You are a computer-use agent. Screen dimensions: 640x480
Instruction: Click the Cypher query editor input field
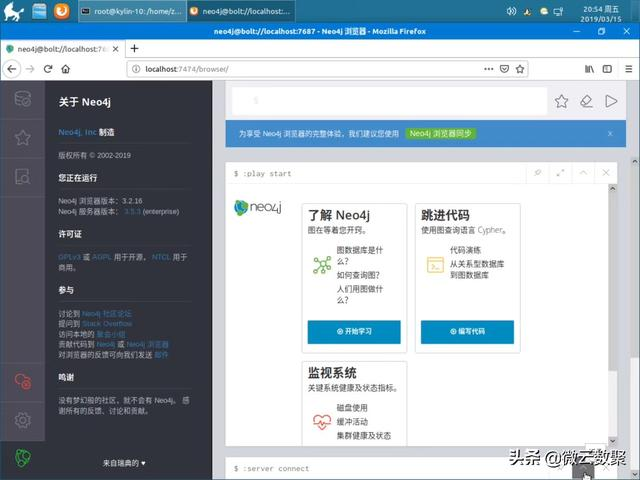389,101
